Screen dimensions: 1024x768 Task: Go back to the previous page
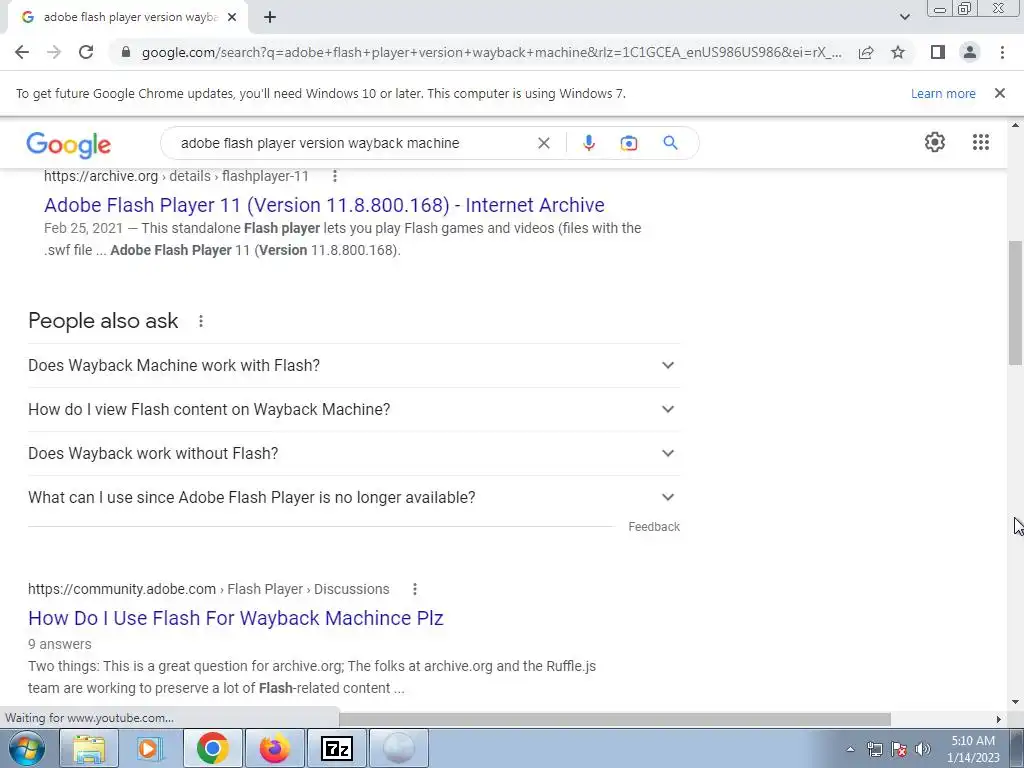point(22,52)
